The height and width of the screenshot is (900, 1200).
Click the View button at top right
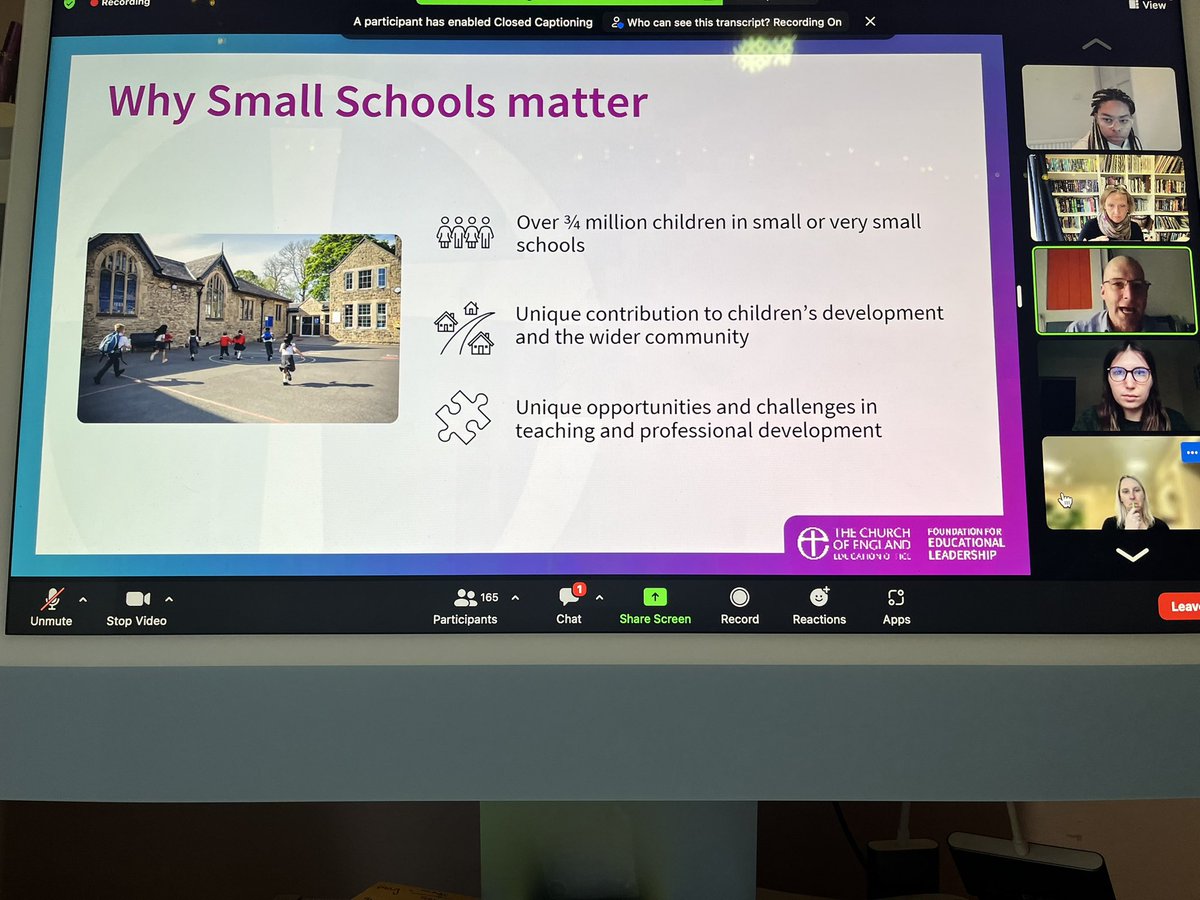[1146, 5]
